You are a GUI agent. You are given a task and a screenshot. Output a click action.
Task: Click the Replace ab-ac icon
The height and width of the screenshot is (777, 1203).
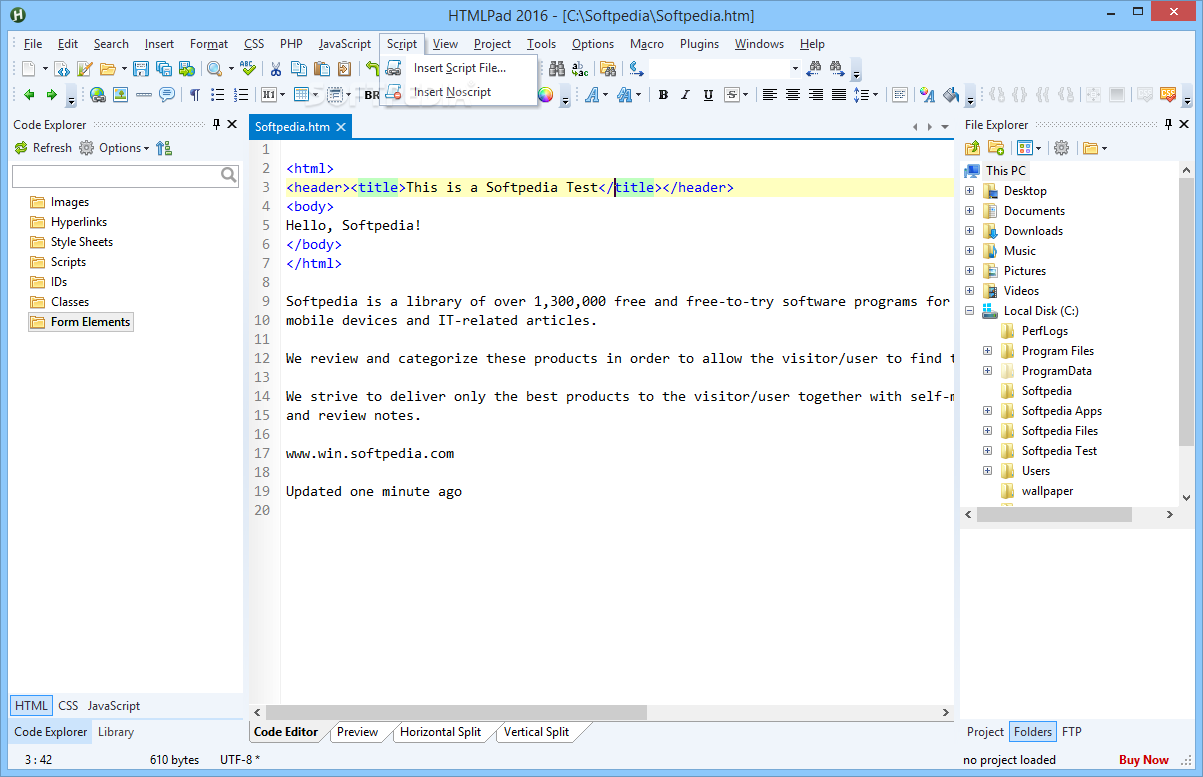580,69
